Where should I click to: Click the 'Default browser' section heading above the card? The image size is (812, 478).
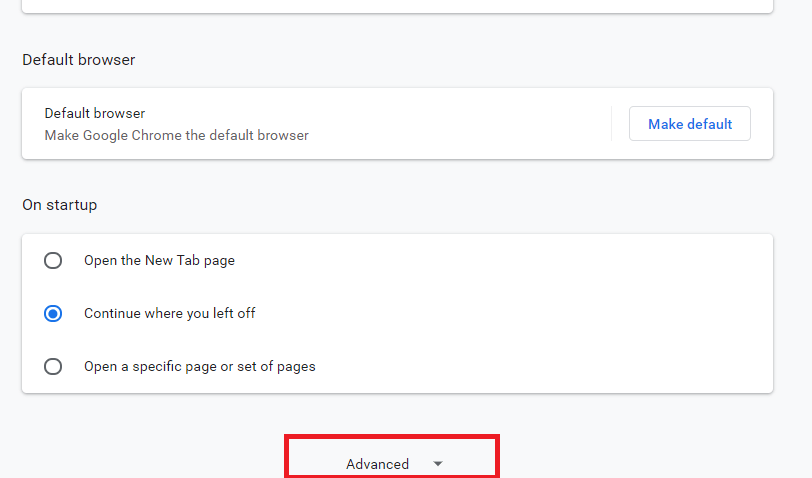point(78,60)
